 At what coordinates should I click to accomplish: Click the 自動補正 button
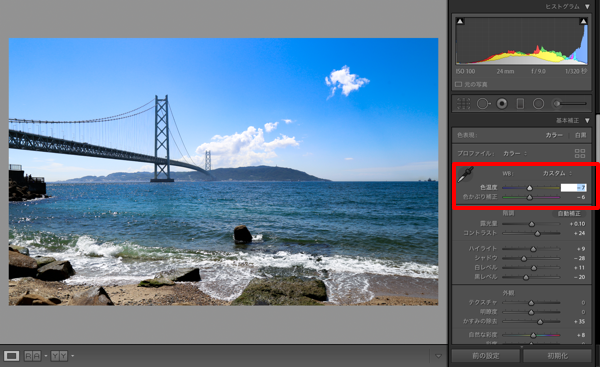(x=569, y=214)
